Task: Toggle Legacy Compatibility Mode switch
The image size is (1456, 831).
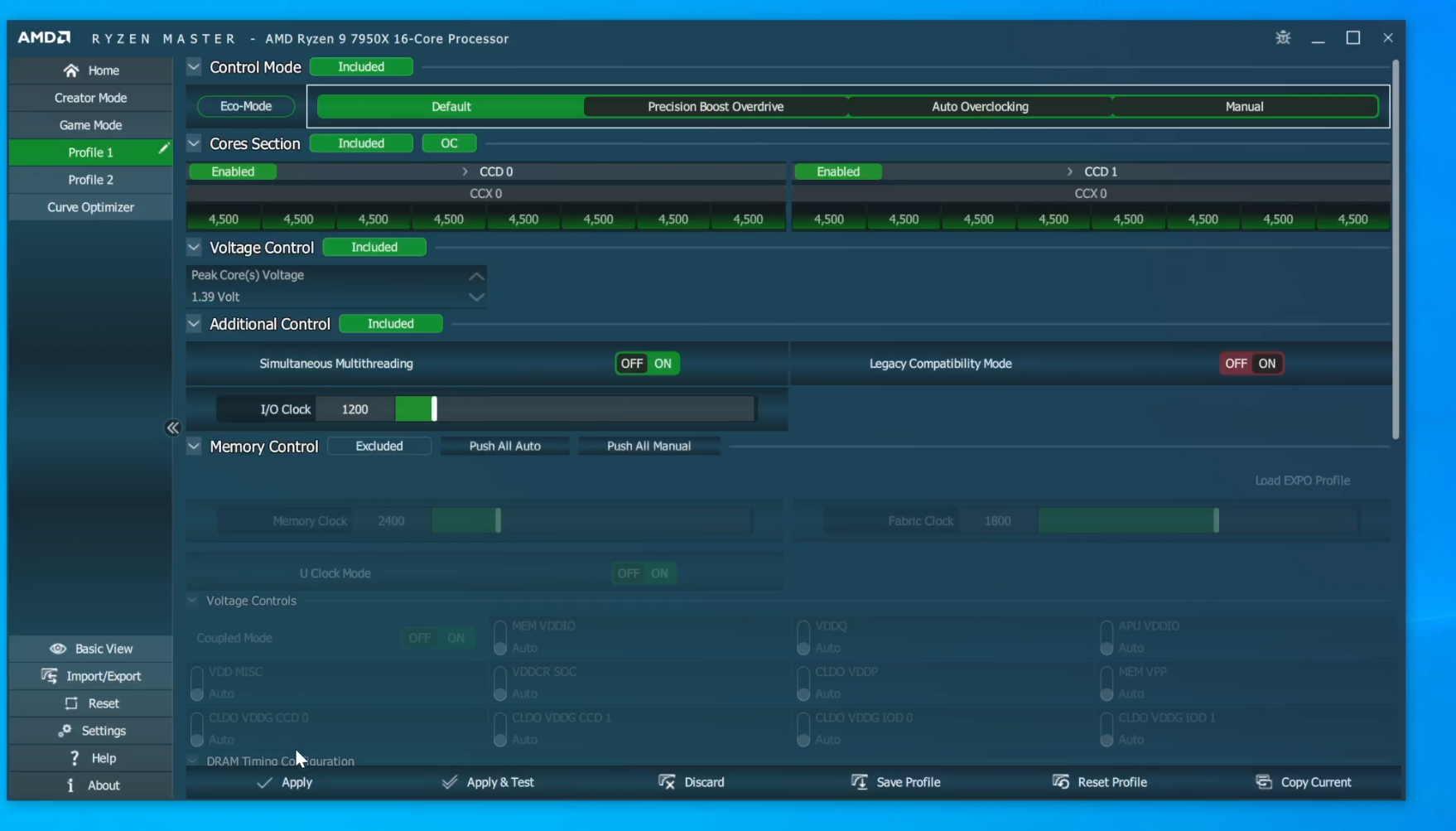Action: [x=1251, y=363]
